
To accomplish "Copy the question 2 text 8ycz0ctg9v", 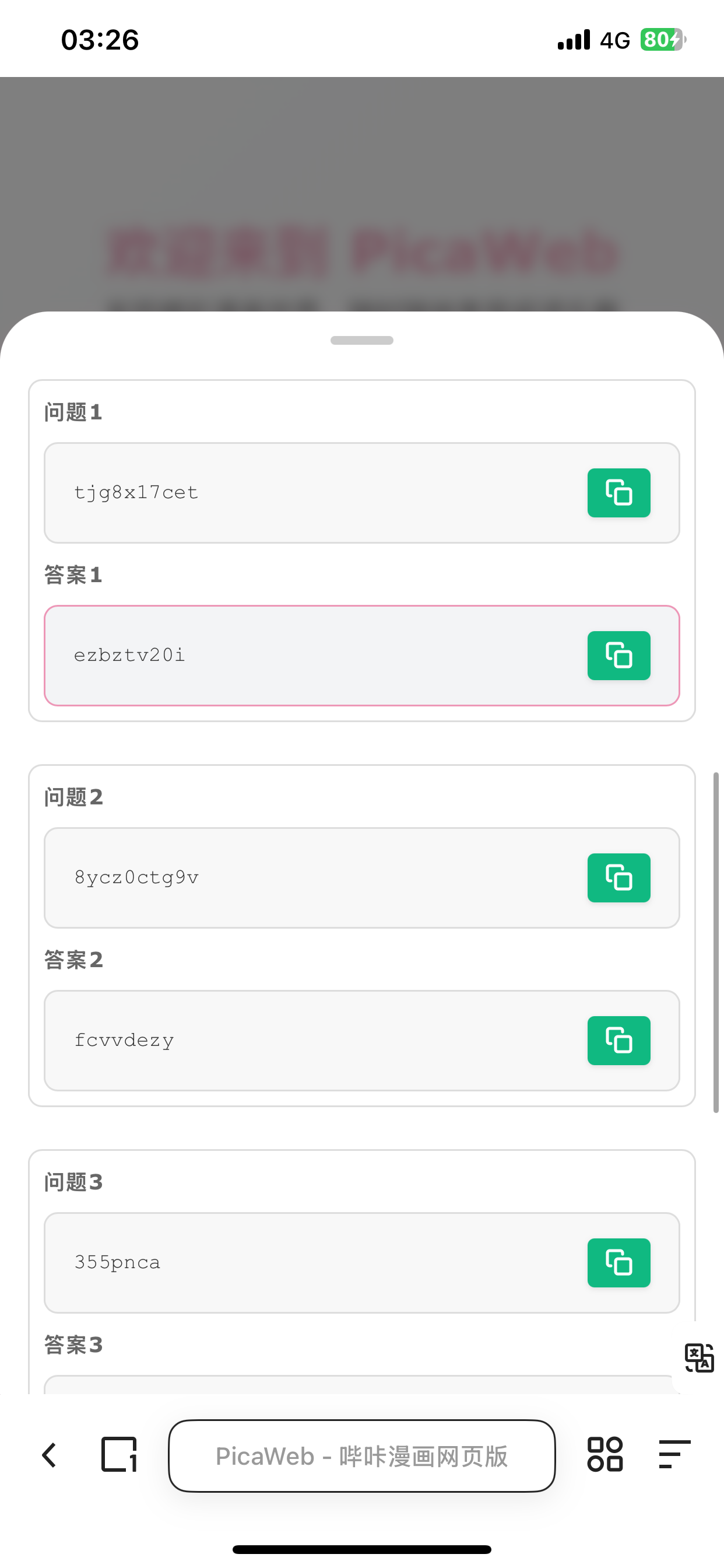I will point(618,878).
